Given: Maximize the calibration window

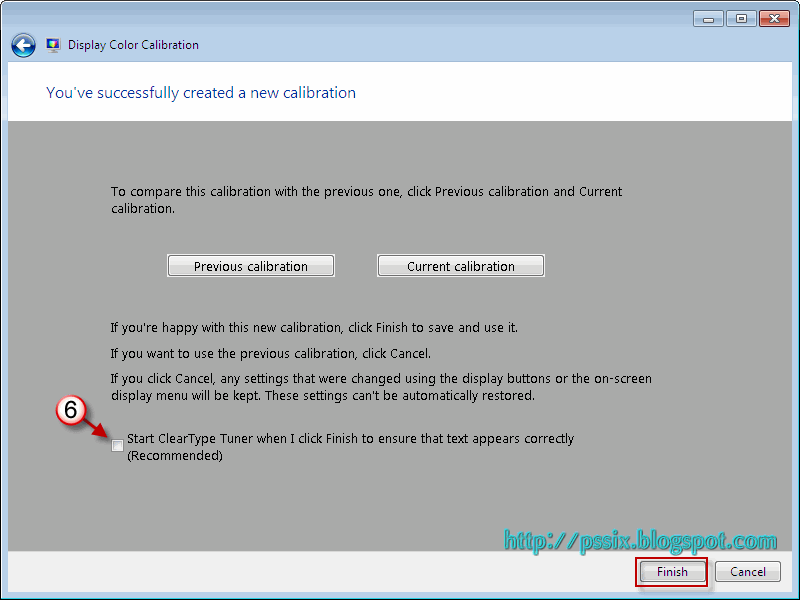Looking at the screenshot, I should click(x=741, y=19).
